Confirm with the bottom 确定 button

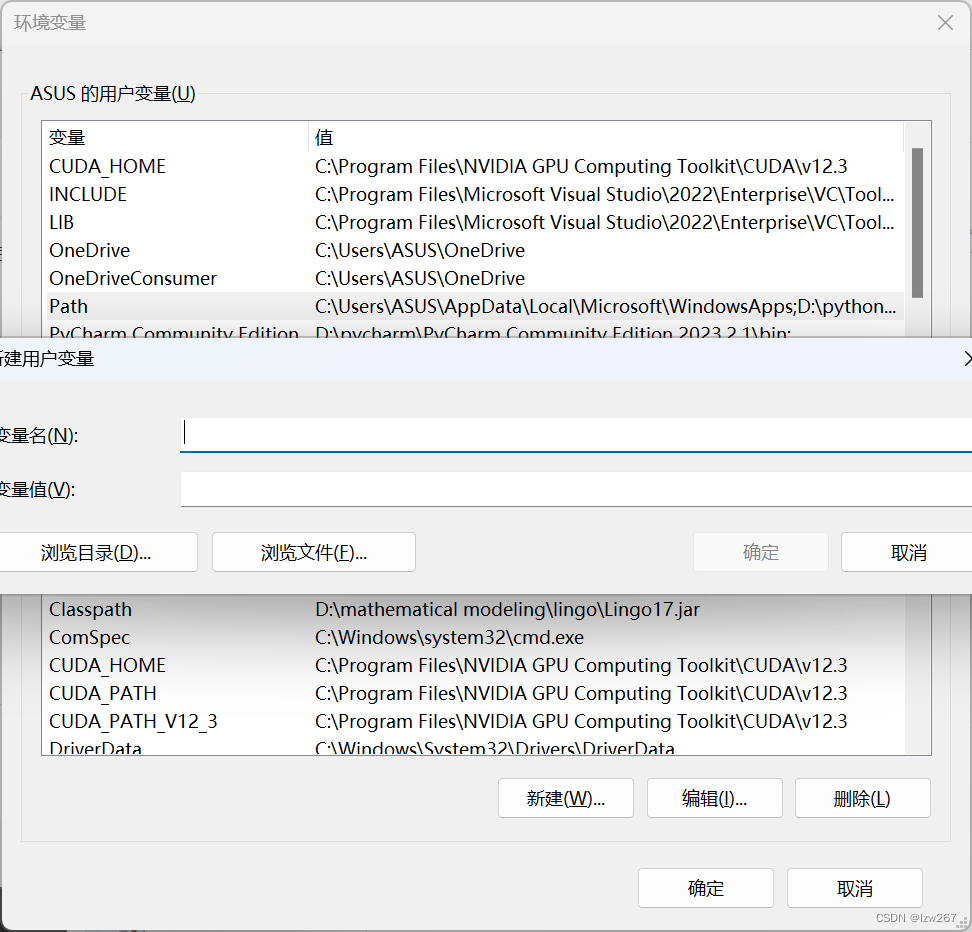click(705, 888)
